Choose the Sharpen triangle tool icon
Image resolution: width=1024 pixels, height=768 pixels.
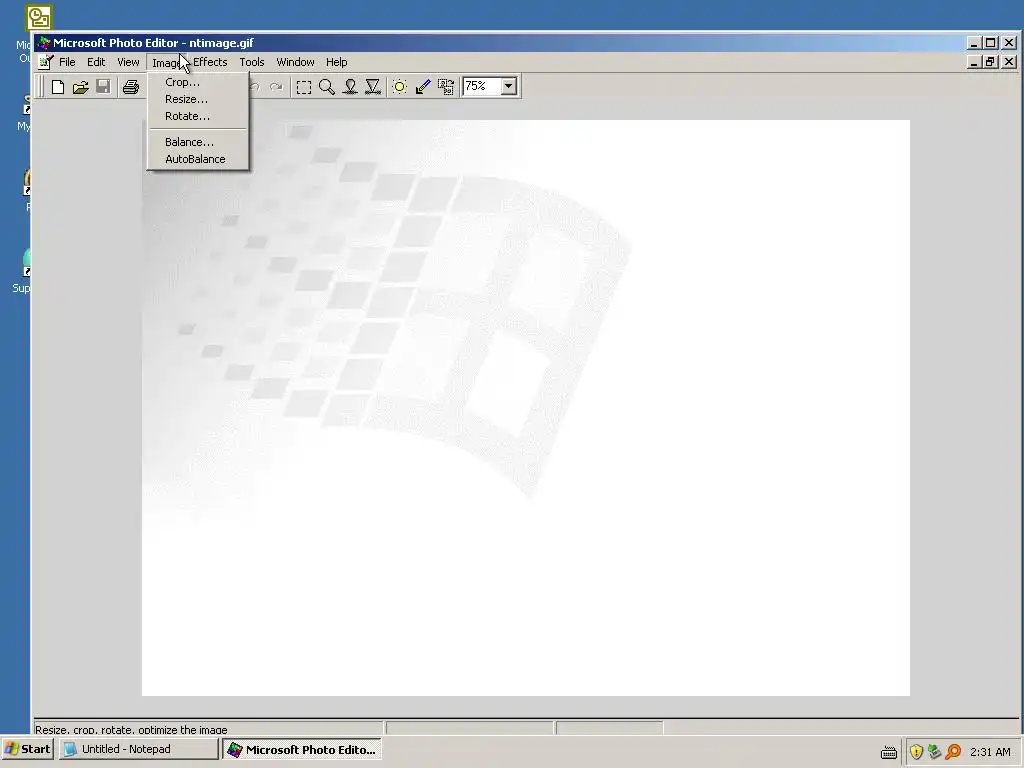[x=373, y=87]
